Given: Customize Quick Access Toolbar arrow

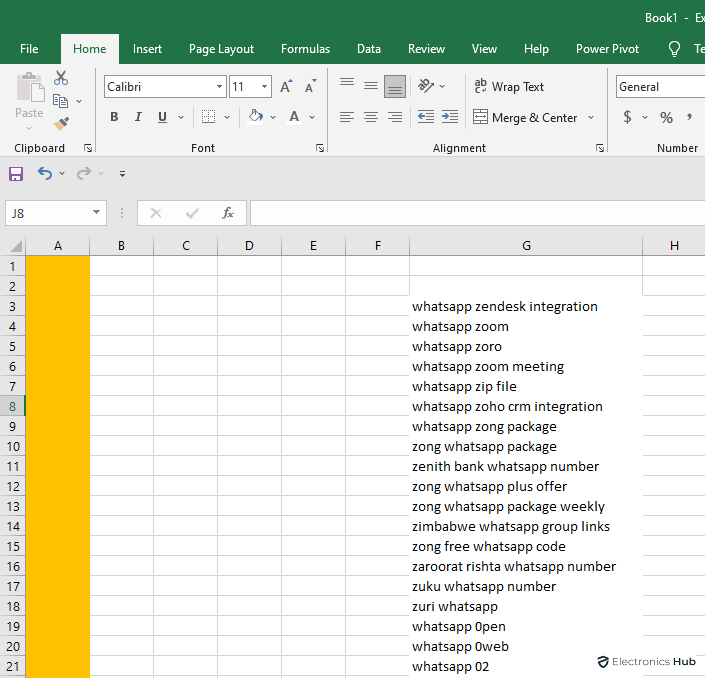Looking at the screenshot, I should click(x=122, y=174).
